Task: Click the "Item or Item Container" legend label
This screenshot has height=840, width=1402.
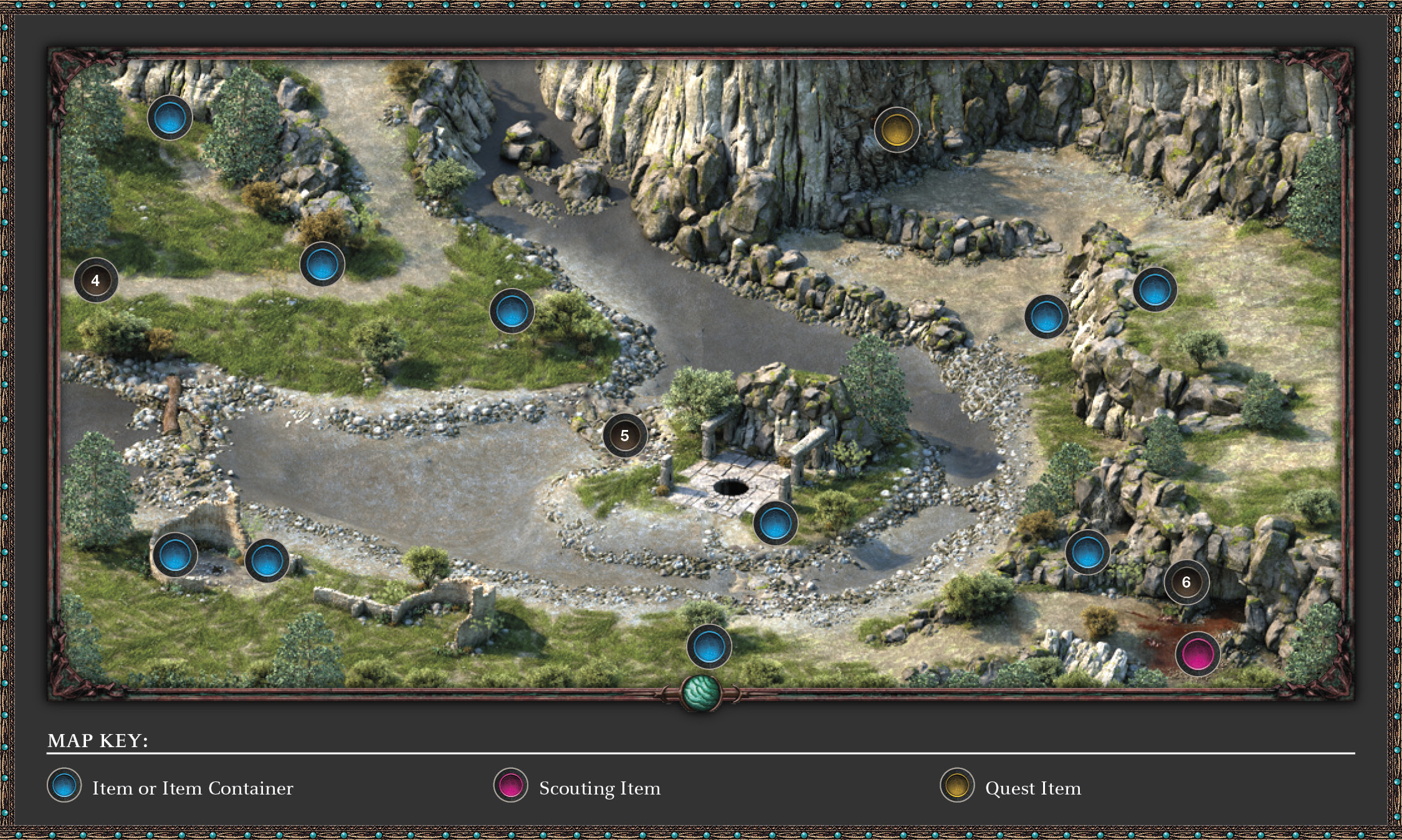Action: click(193, 788)
